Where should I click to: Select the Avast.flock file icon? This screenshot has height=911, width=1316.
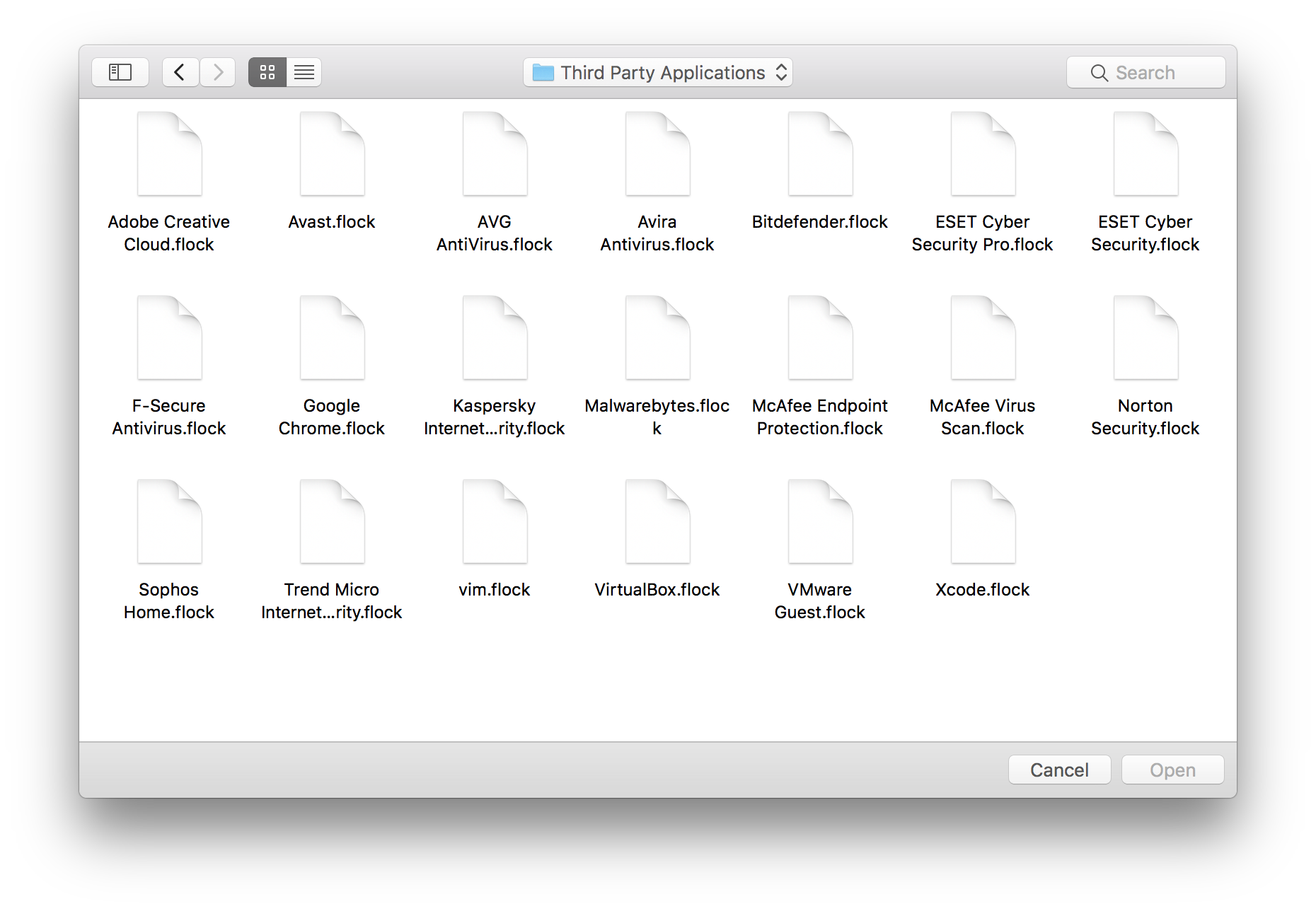click(333, 155)
